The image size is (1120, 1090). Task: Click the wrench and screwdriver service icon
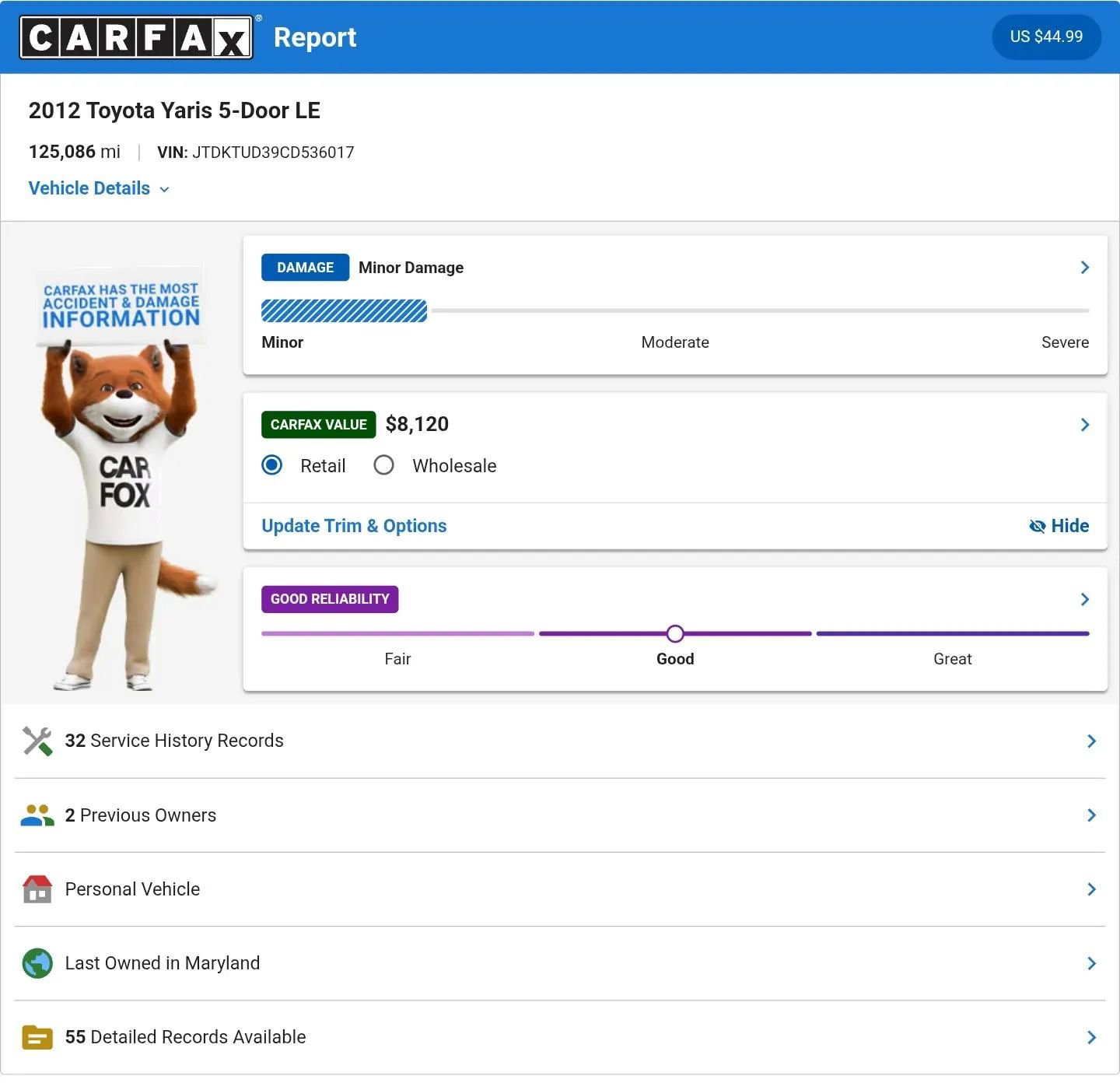point(37,741)
